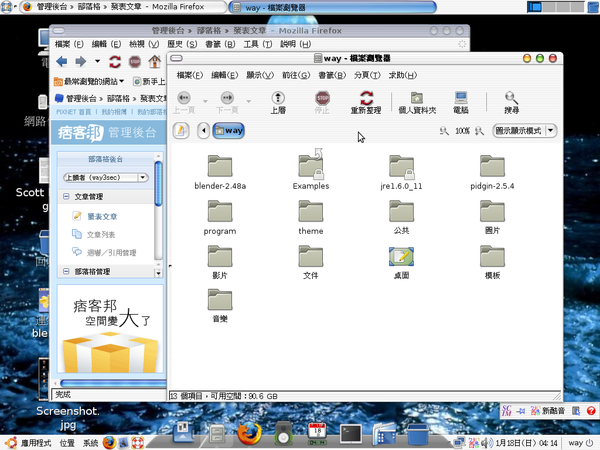Open the 上傳者 (way3sec) dropdown
The width and height of the screenshot is (600, 450).
[106, 178]
